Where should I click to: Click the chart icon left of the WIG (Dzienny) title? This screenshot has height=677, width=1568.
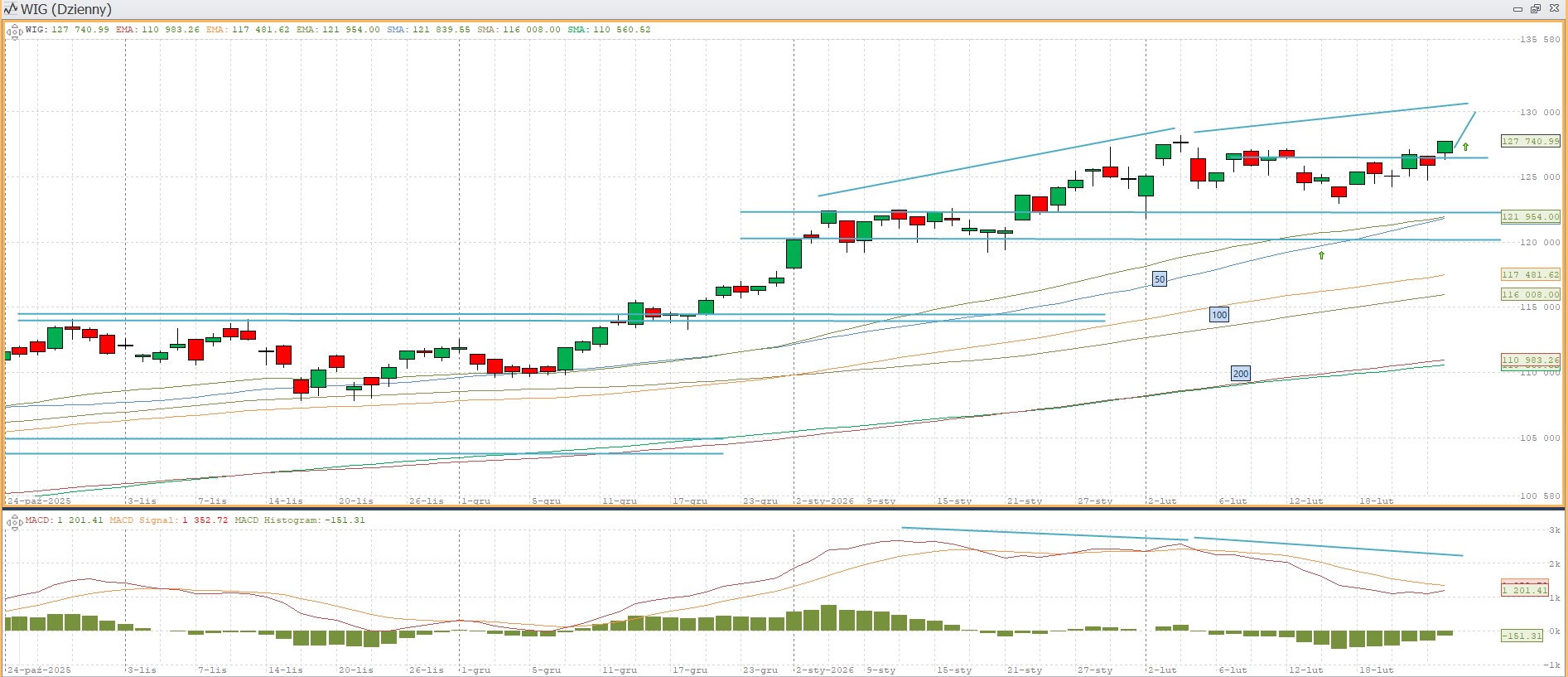pyautogui.click(x=10, y=9)
